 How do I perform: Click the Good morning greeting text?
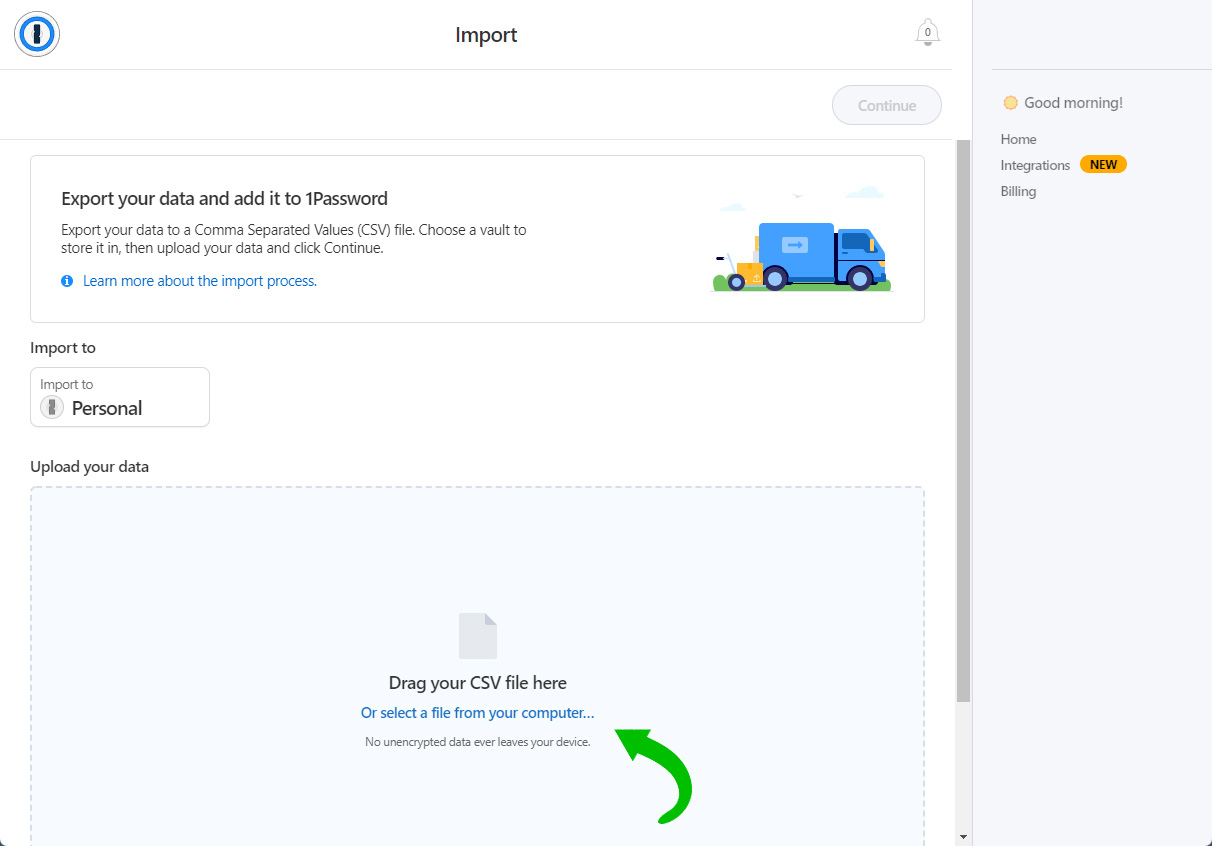coord(1073,103)
